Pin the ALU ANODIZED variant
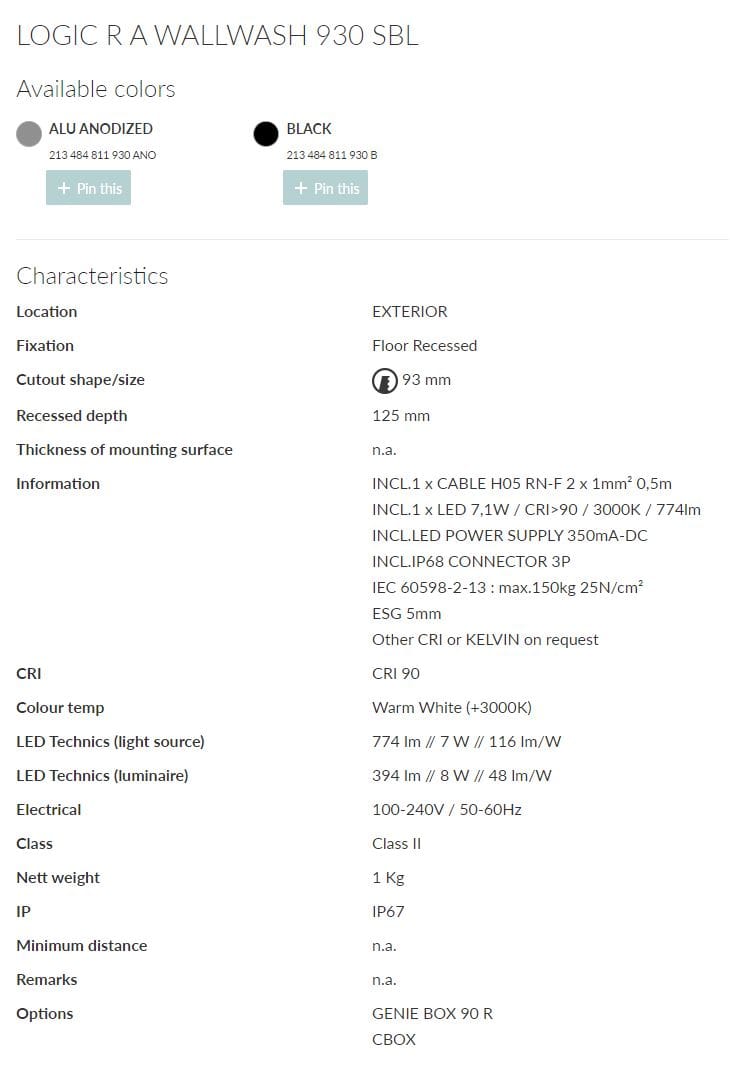The width and height of the screenshot is (730, 1075). point(88,188)
